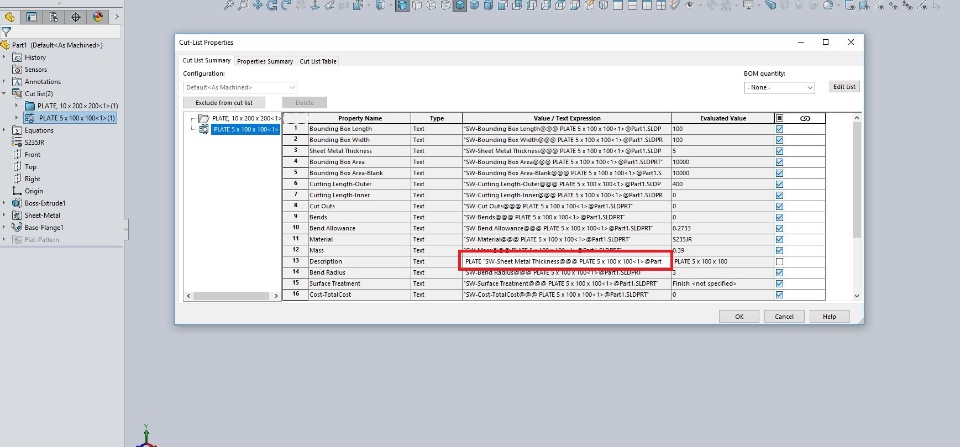Open the Configuration dropdown

pyautogui.click(x=240, y=88)
